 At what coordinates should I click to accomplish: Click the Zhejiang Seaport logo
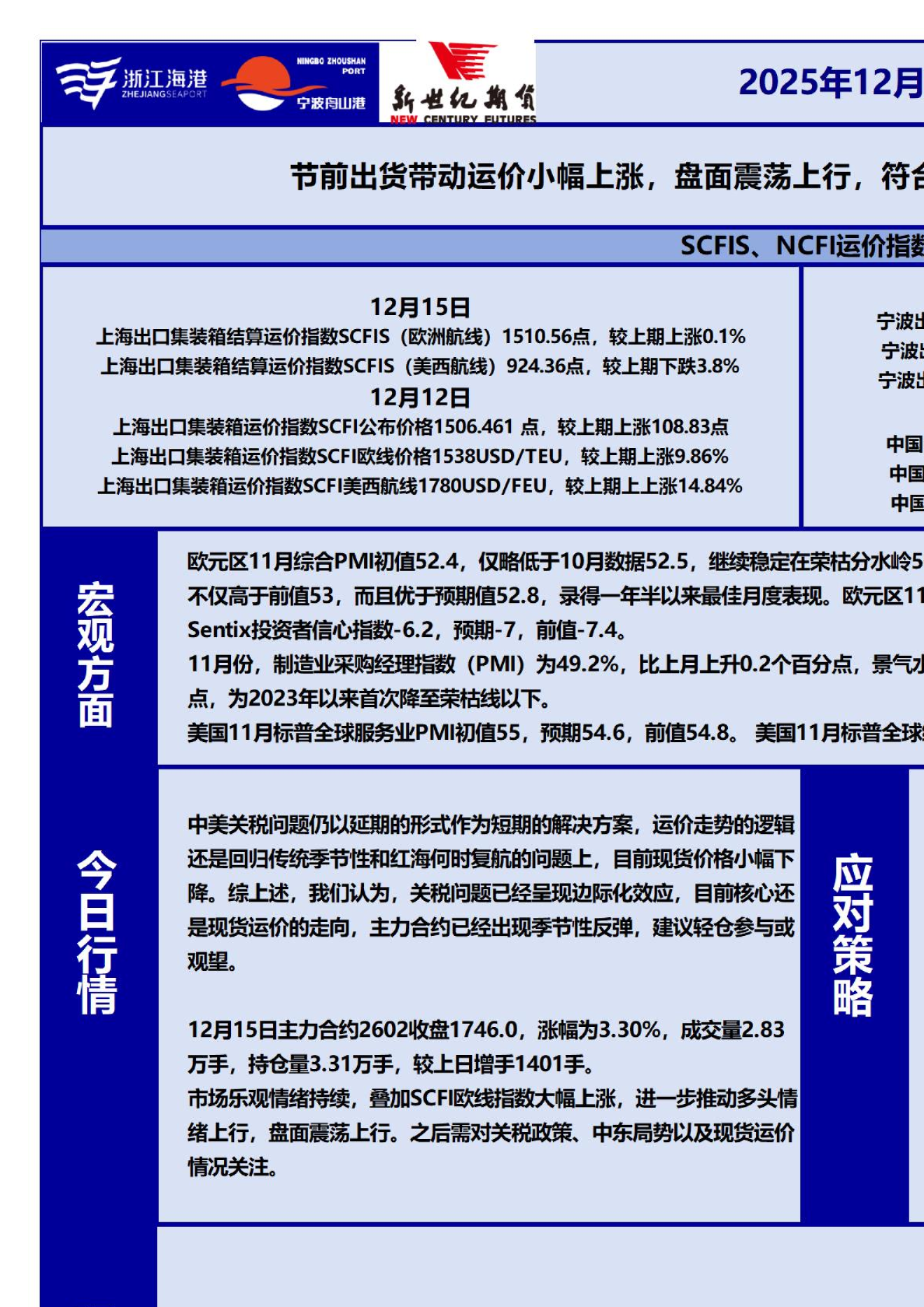(x=132, y=82)
